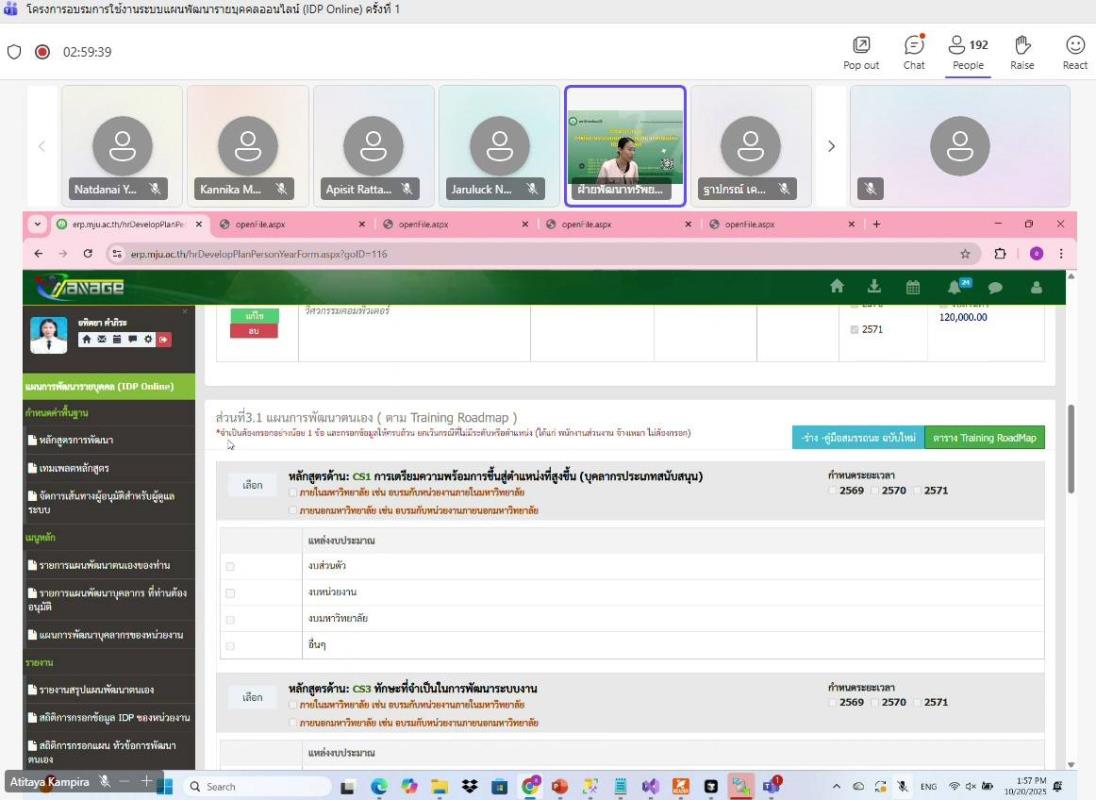
Task: Show next participants with right chevron
Action: (831, 146)
